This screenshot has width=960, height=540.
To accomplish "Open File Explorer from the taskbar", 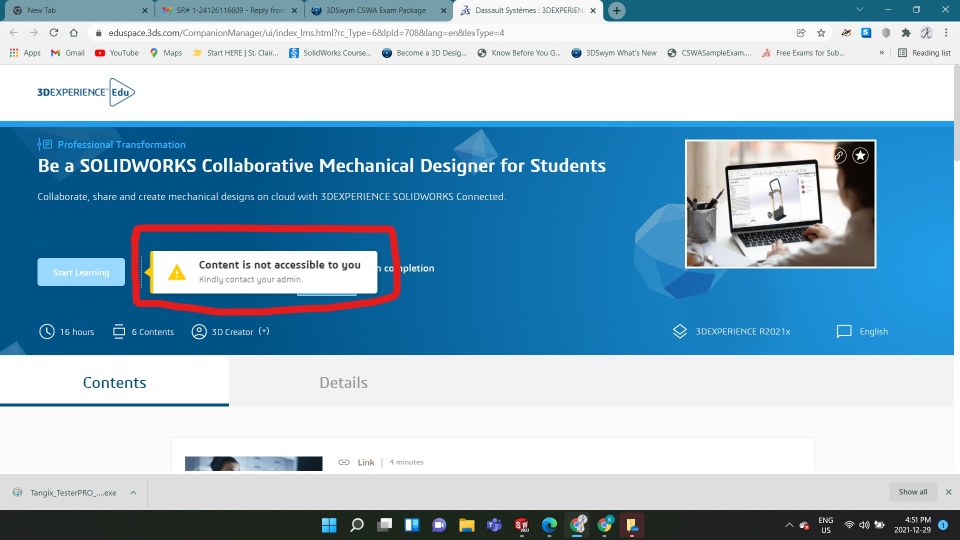I will (x=467, y=525).
